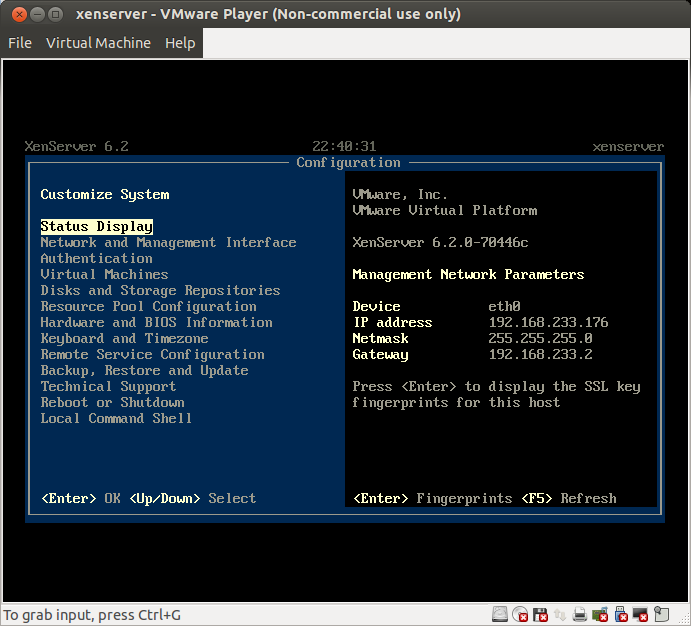The height and width of the screenshot is (626, 691).
Task: Close the VMware Player window
Action: pos(19,15)
